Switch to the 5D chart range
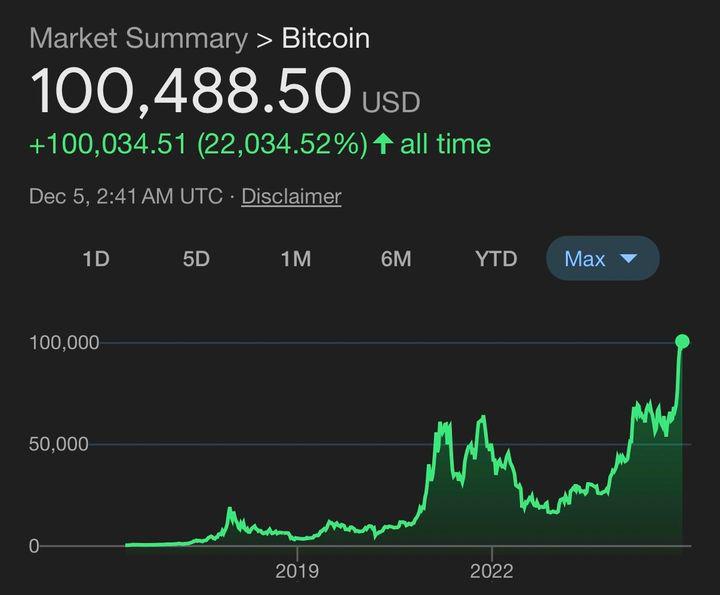720x595 pixels. (196, 259)
